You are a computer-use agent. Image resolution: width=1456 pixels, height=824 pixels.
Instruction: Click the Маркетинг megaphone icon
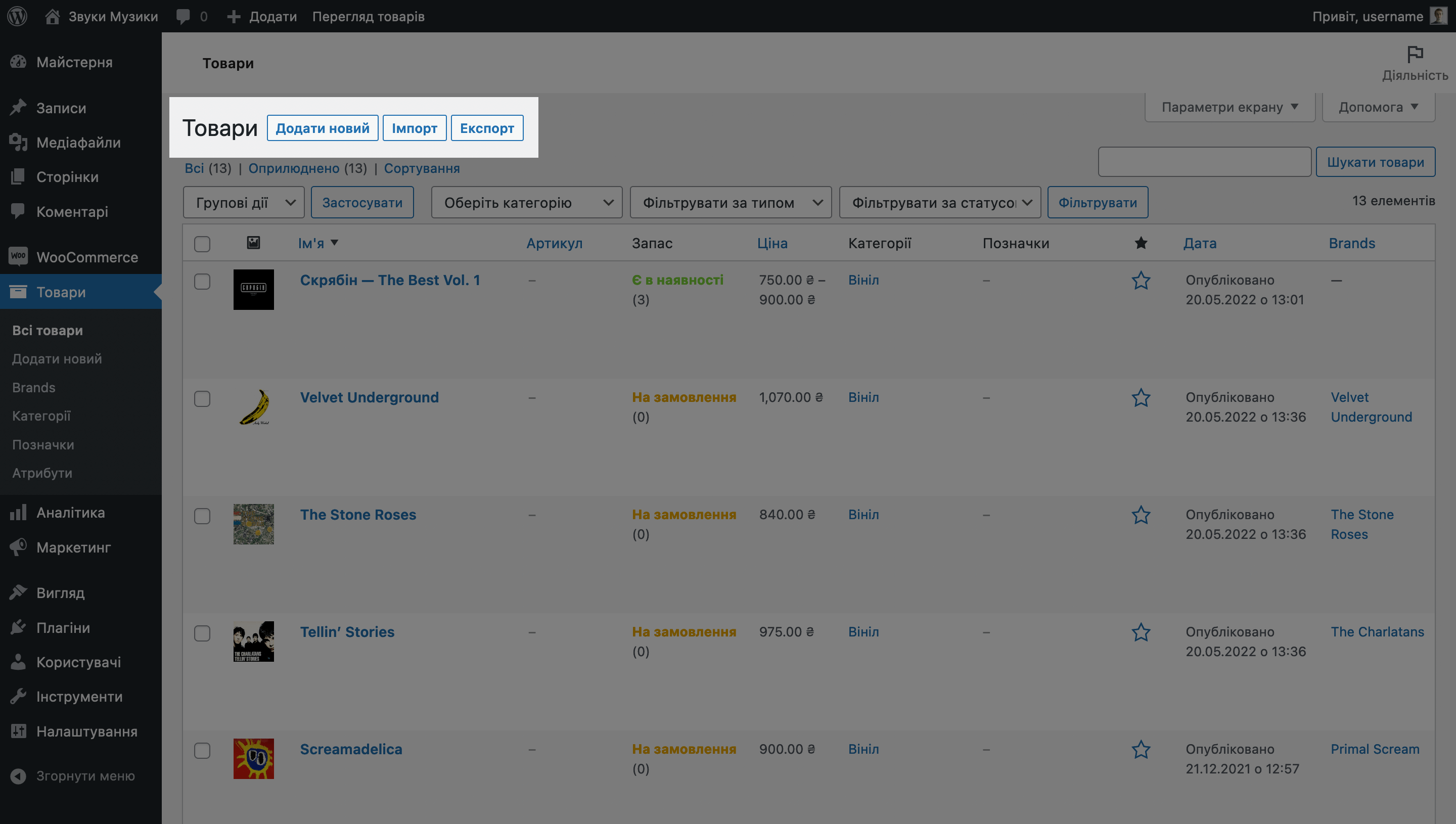coord(18,546)
